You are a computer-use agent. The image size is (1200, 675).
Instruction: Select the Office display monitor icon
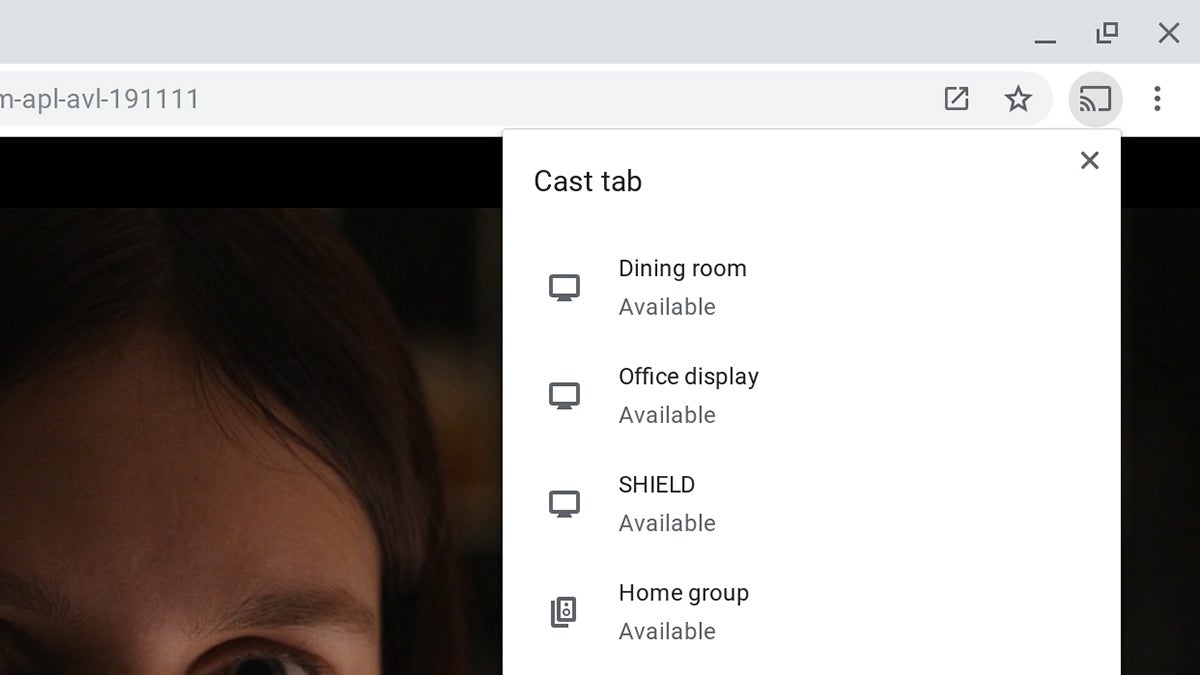(x=564, y=395)
